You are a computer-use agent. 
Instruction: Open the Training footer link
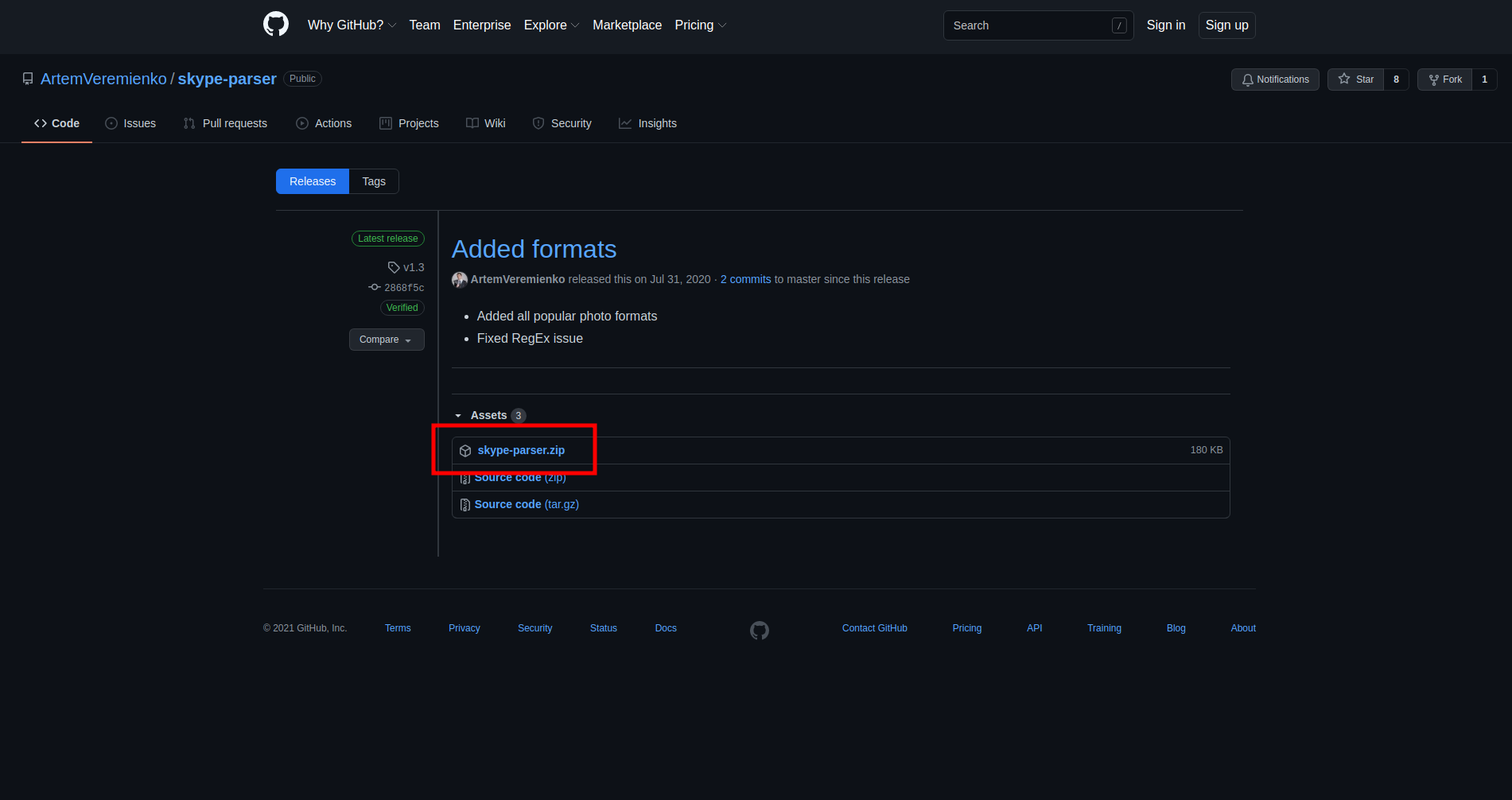coord(1105,628)
